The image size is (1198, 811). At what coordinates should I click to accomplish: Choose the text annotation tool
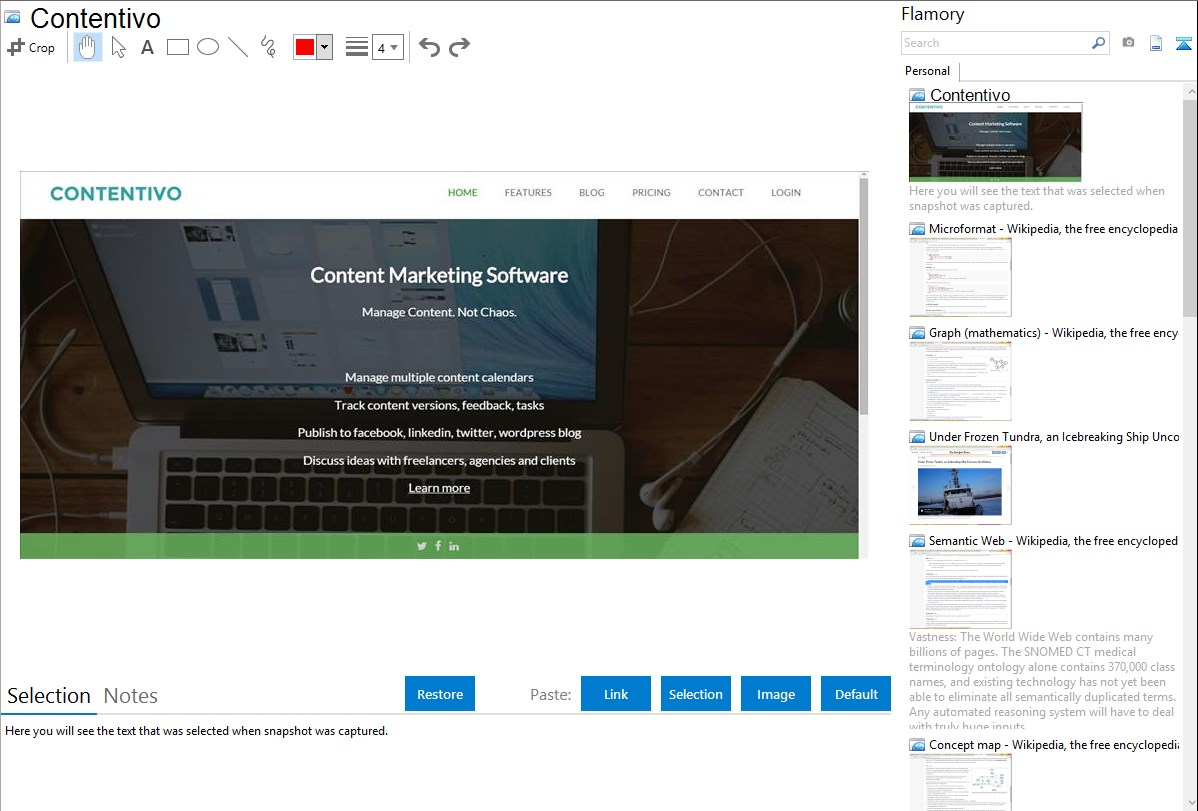(147, 47)
